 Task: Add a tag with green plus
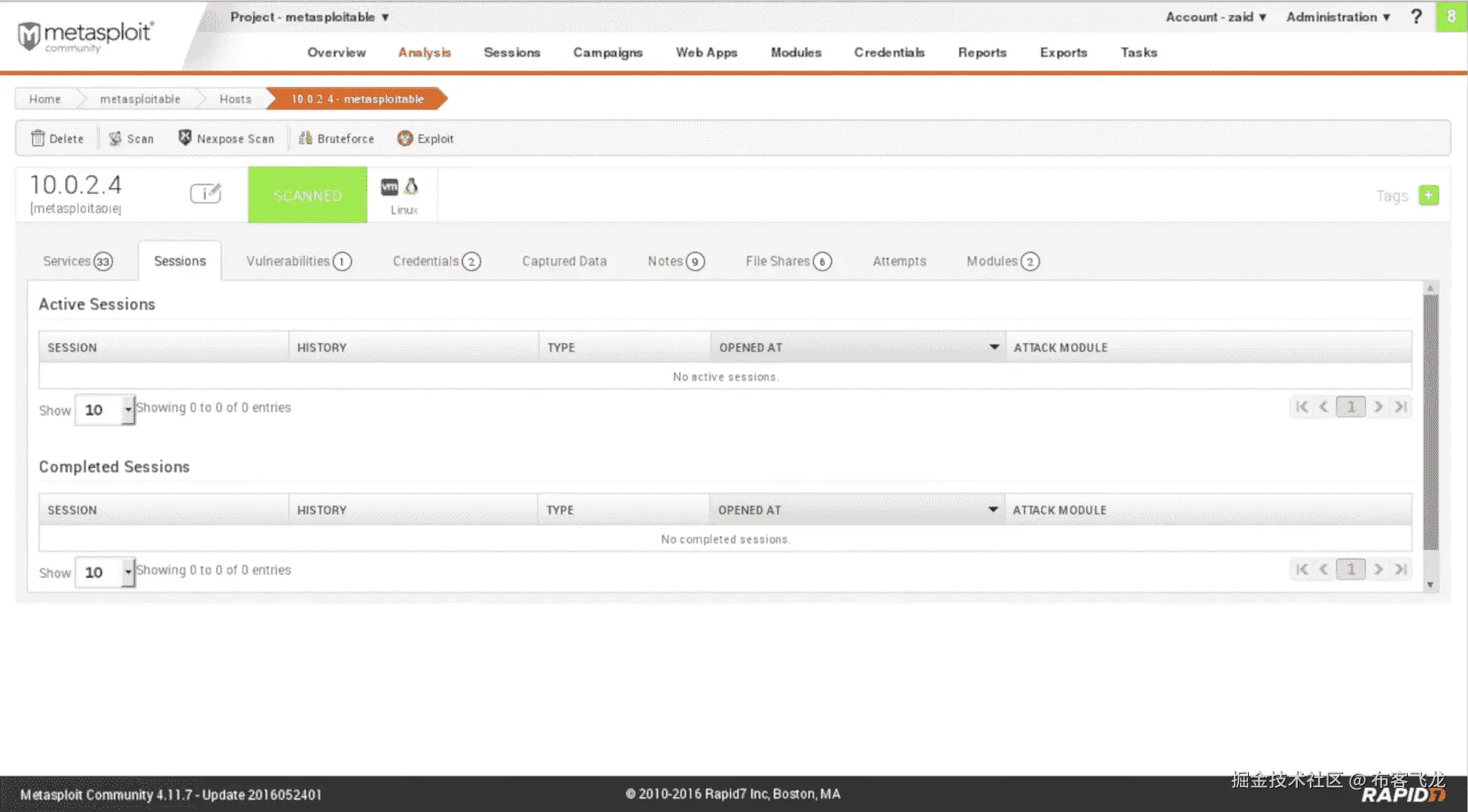pos(1428,196)
